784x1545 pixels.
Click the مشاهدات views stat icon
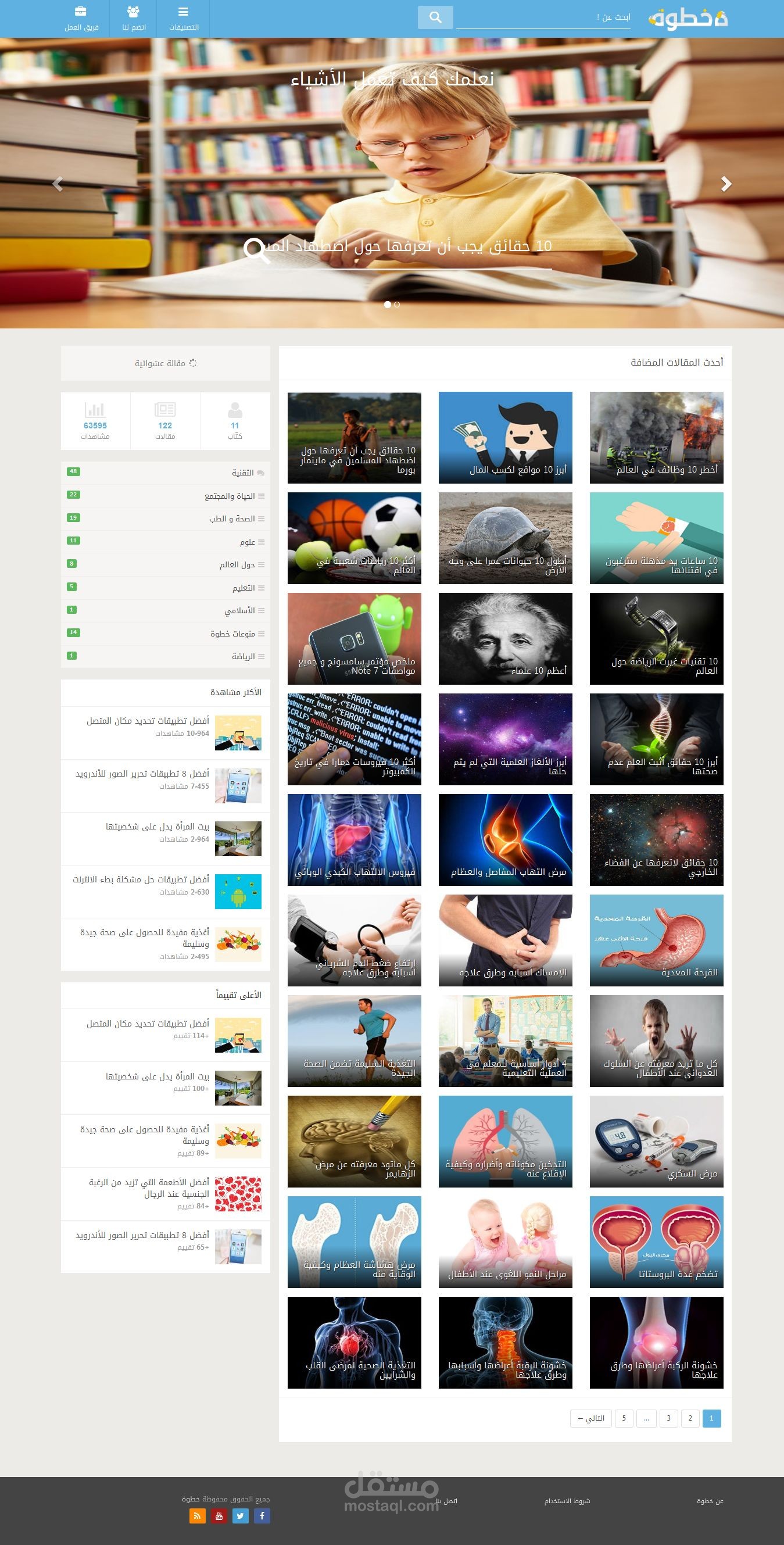click(95, 410)
